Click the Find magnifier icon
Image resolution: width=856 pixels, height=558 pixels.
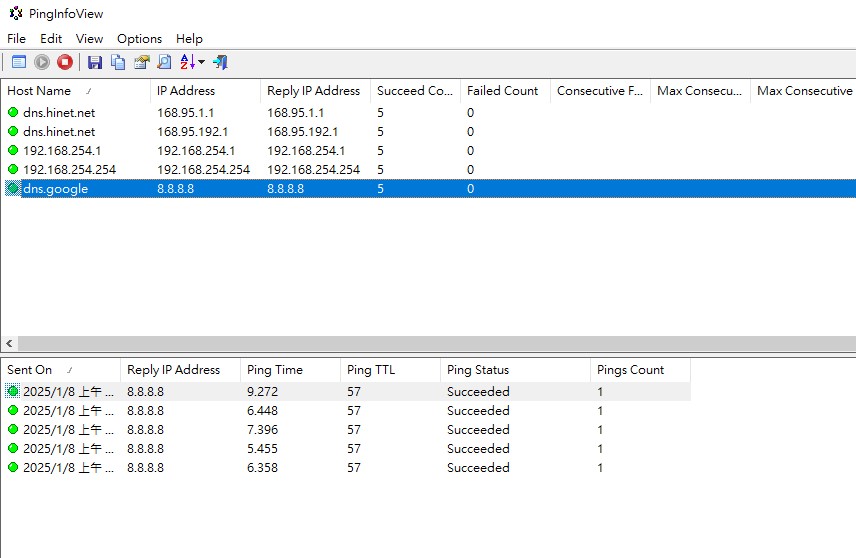[163, 62]
